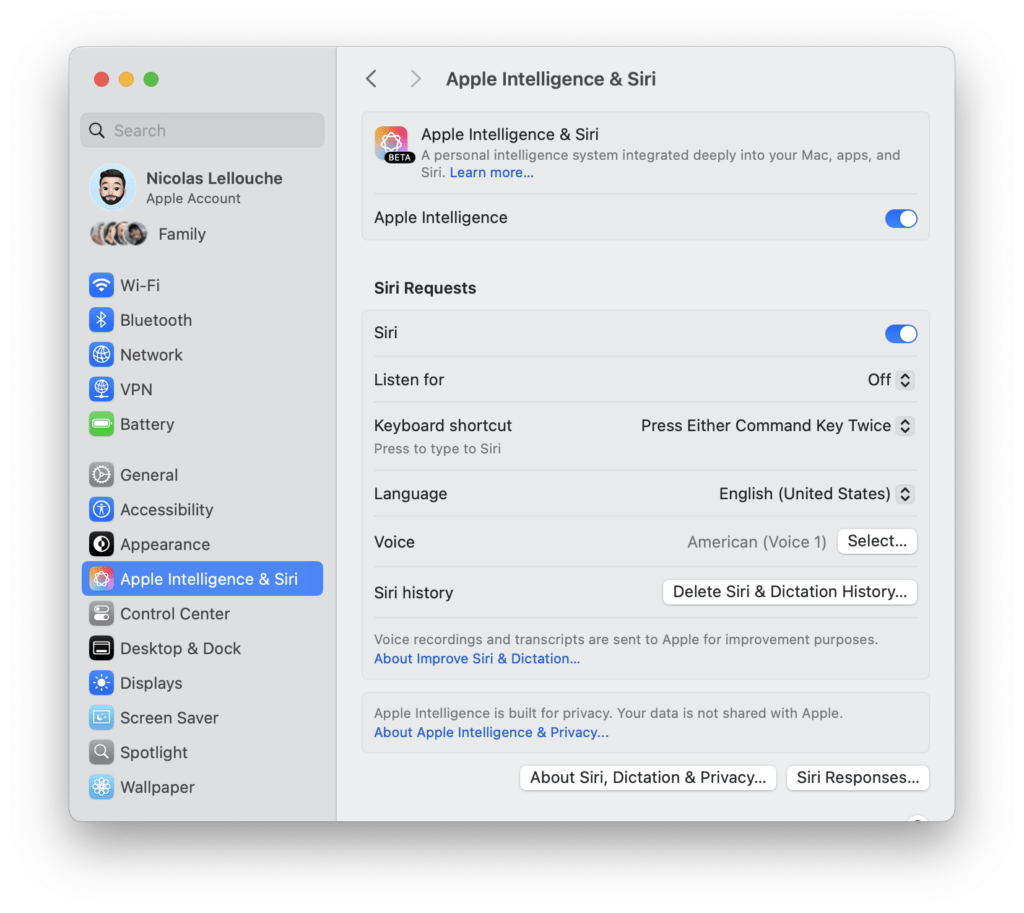This screenshot has height=913, width=1024.
Task: Click the voice Select… button
Action: 877,541
